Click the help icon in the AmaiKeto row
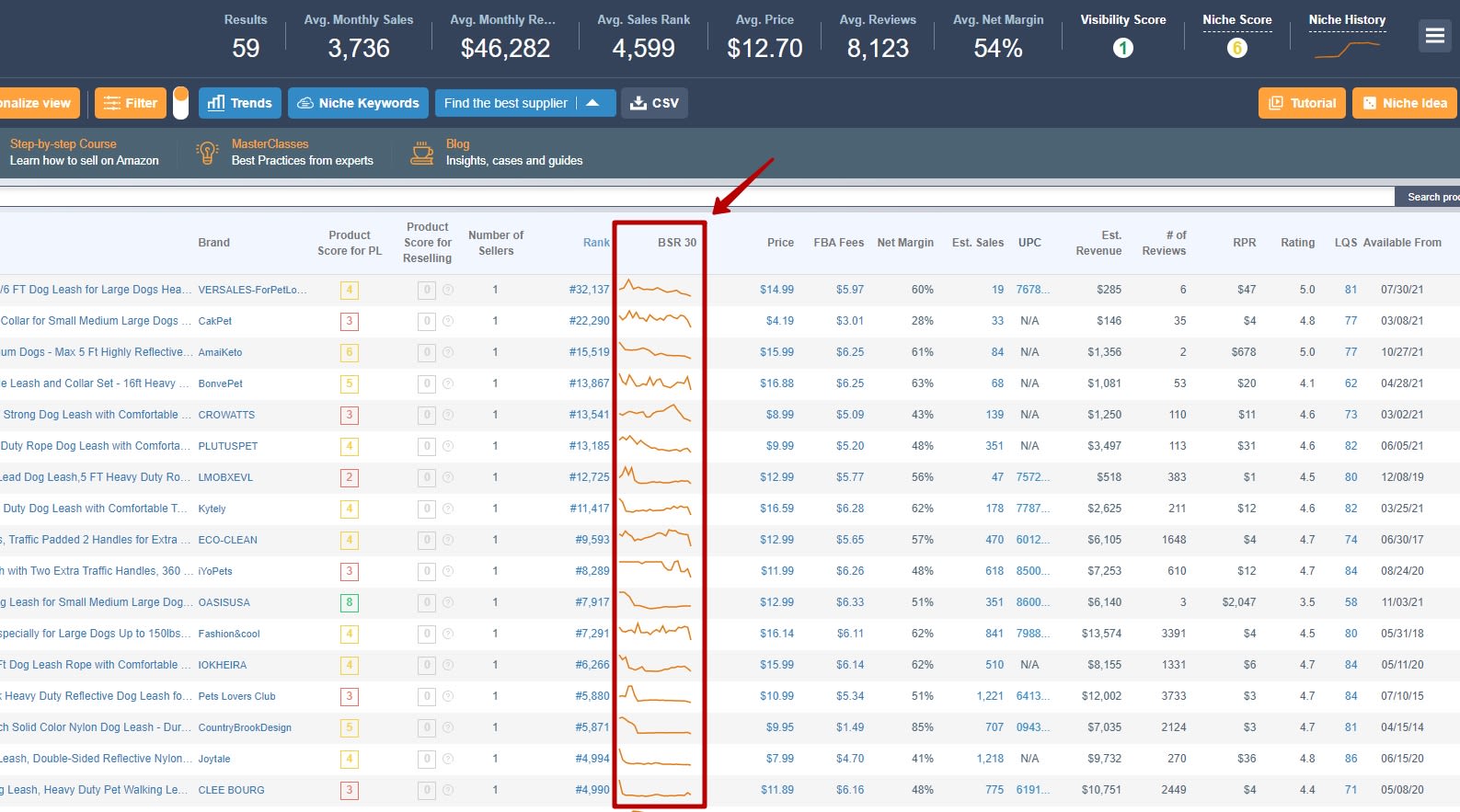Image resolution: width=1460 pixels, height=812 pixels. 448,352
